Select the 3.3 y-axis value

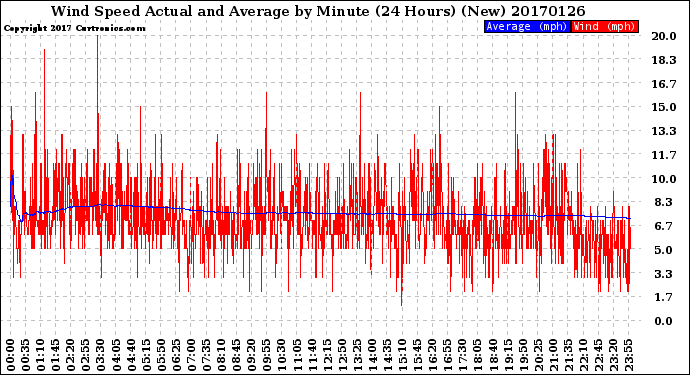pos(664,274)
